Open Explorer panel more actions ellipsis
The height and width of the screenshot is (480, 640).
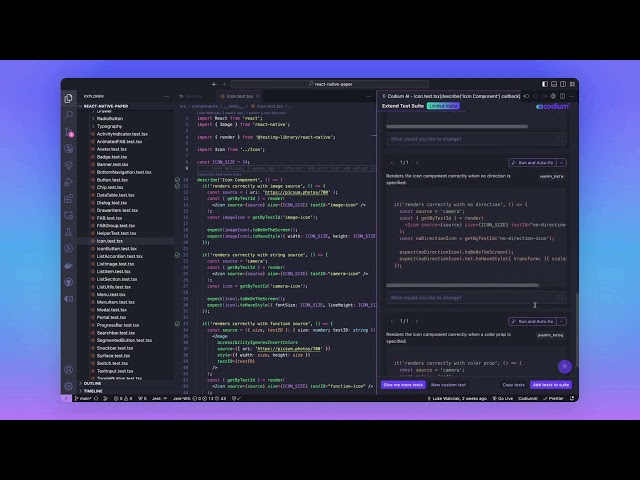point(166,96)
